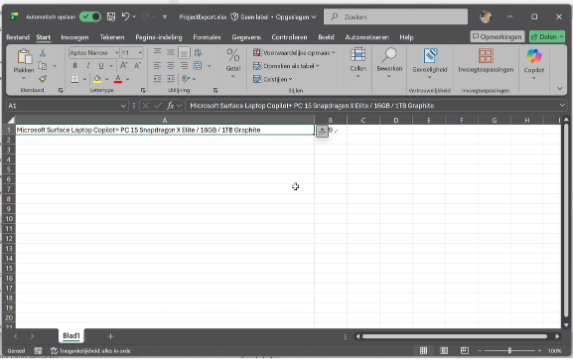Image resolution: width=573 pixels, height=360 pixels.
Task: Click the save icon in title bar
Action: tap(111, 17)
